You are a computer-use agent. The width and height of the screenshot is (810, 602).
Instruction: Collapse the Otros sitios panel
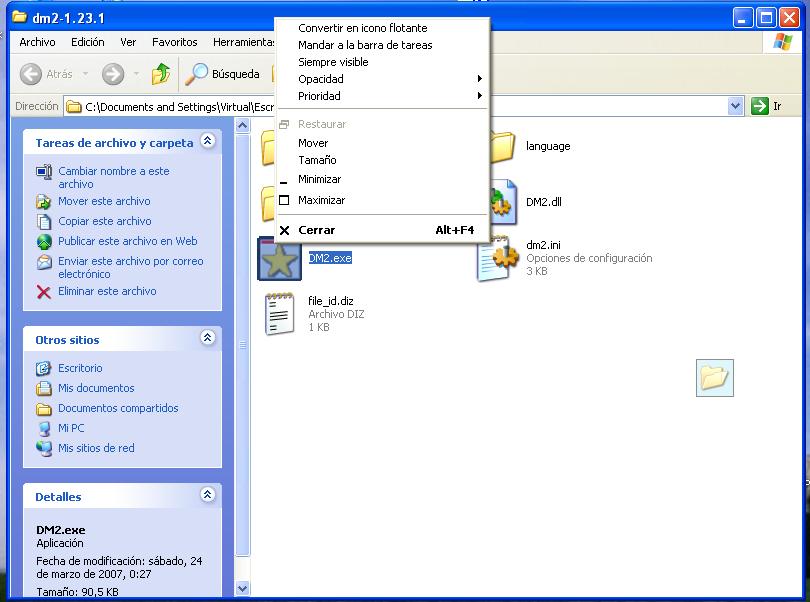click(208, 338)
